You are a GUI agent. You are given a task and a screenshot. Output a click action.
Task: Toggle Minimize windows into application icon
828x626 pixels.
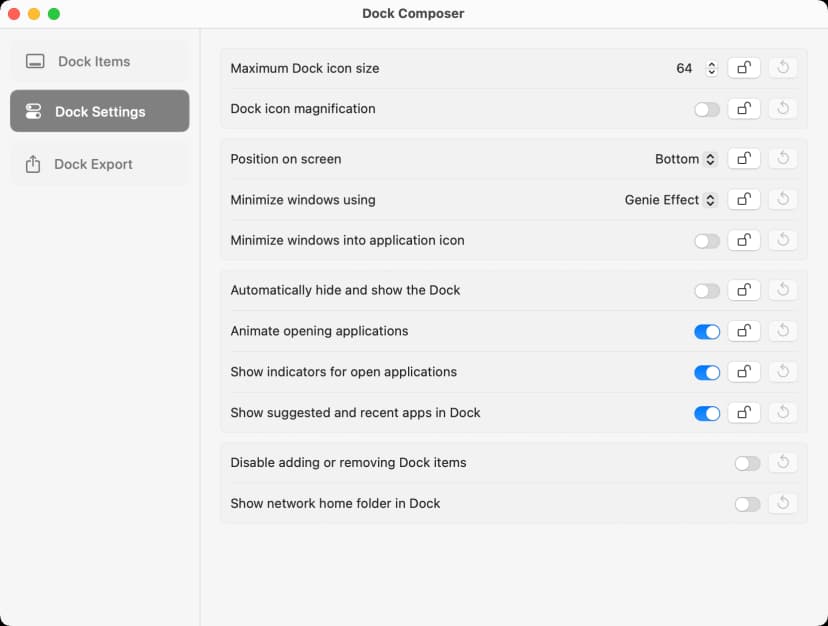point(707,241)
